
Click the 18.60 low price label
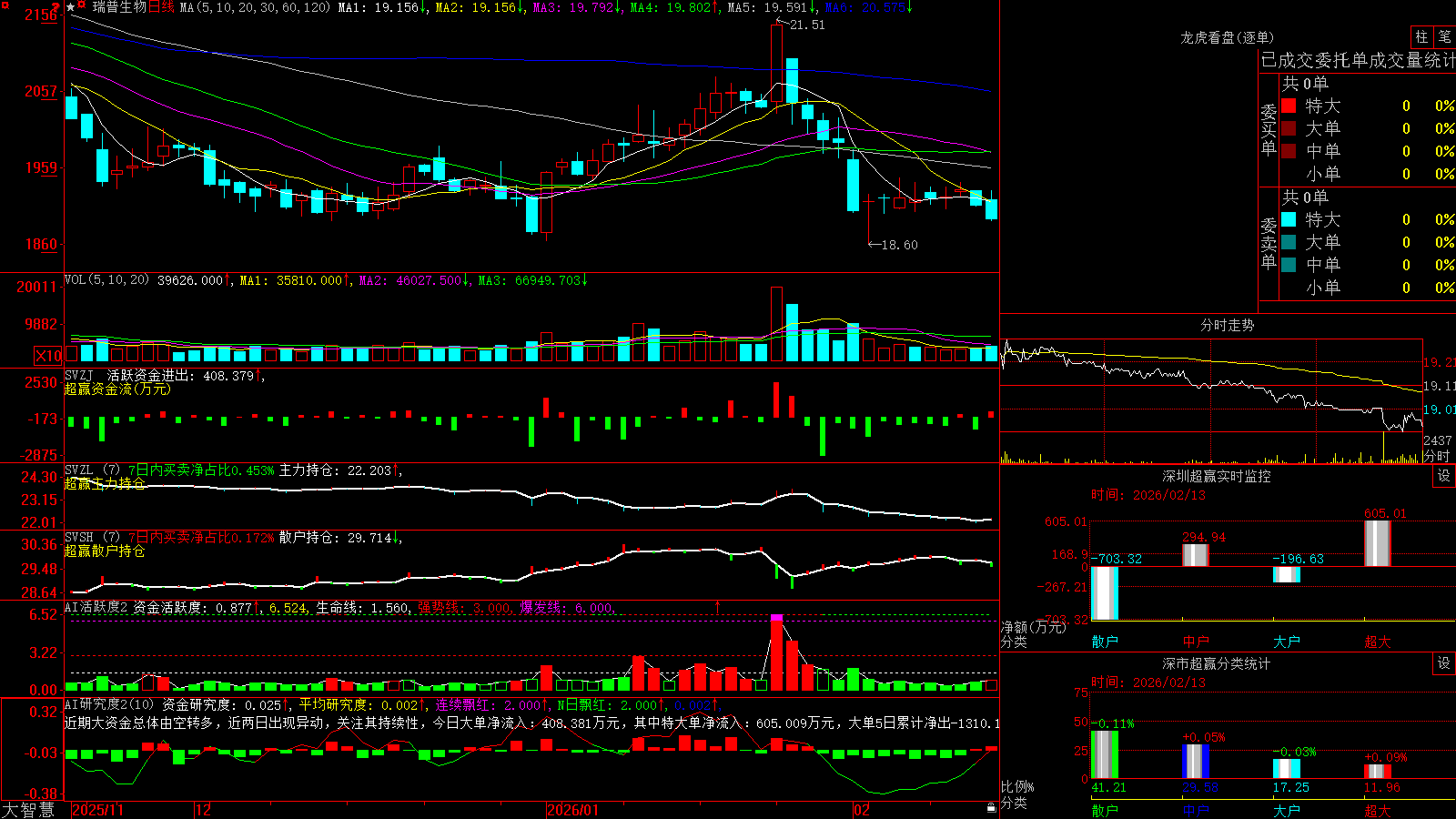[x=900, y=245]
